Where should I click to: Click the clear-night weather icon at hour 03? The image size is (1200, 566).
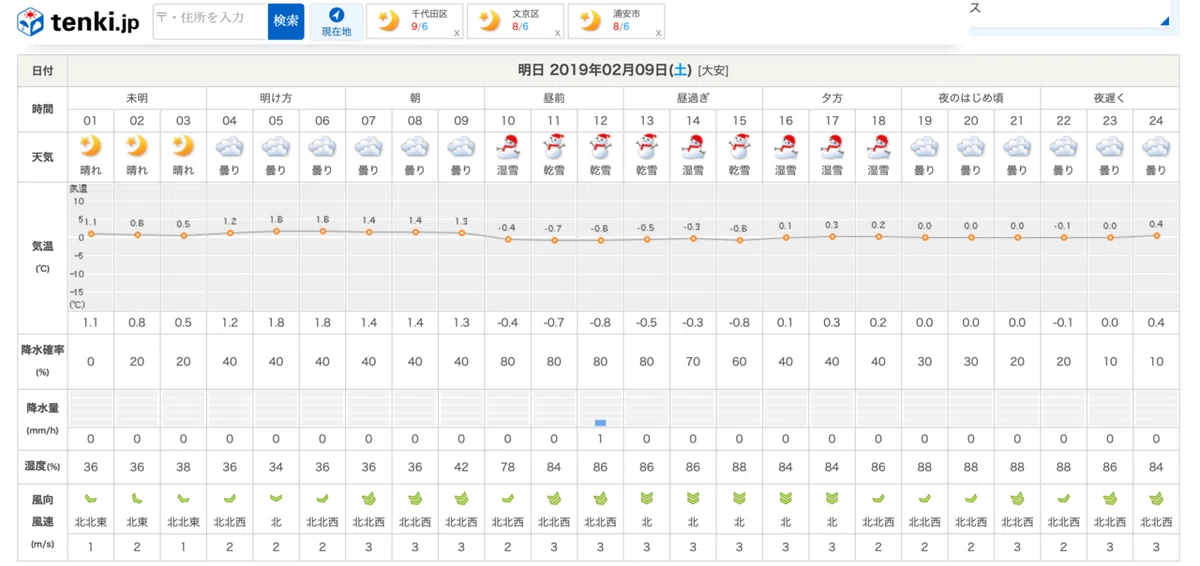183,146
